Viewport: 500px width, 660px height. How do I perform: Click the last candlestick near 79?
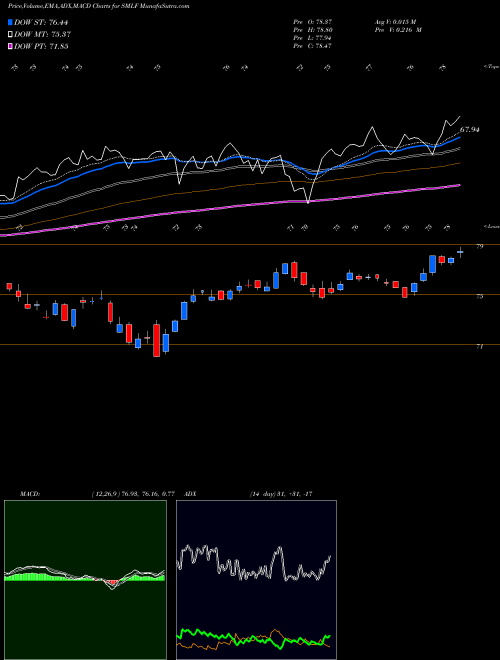(x=460, y=252)
